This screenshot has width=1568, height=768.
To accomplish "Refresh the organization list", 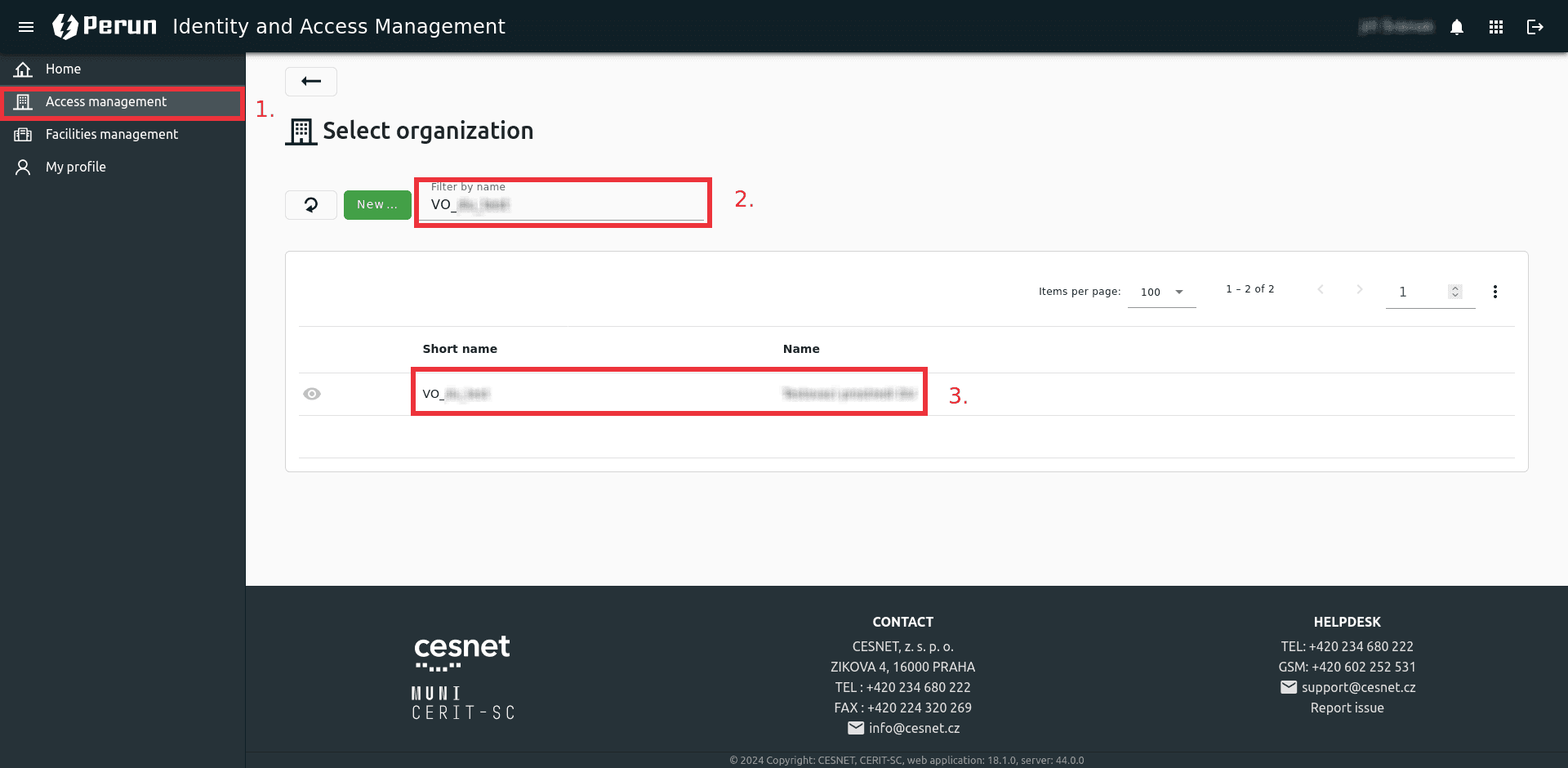I will tap(310, 205).
